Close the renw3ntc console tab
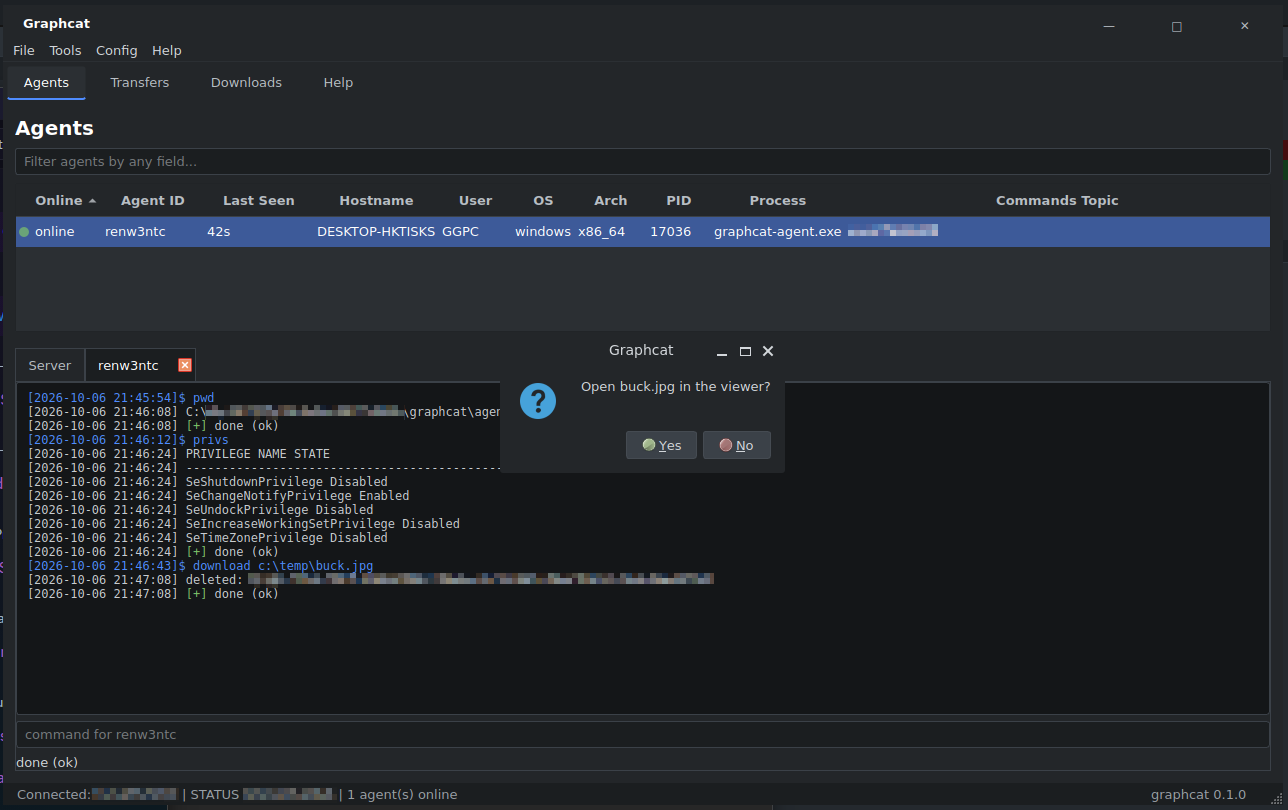This screenshot has height=810, width=1288. click(x=184, y=365)
